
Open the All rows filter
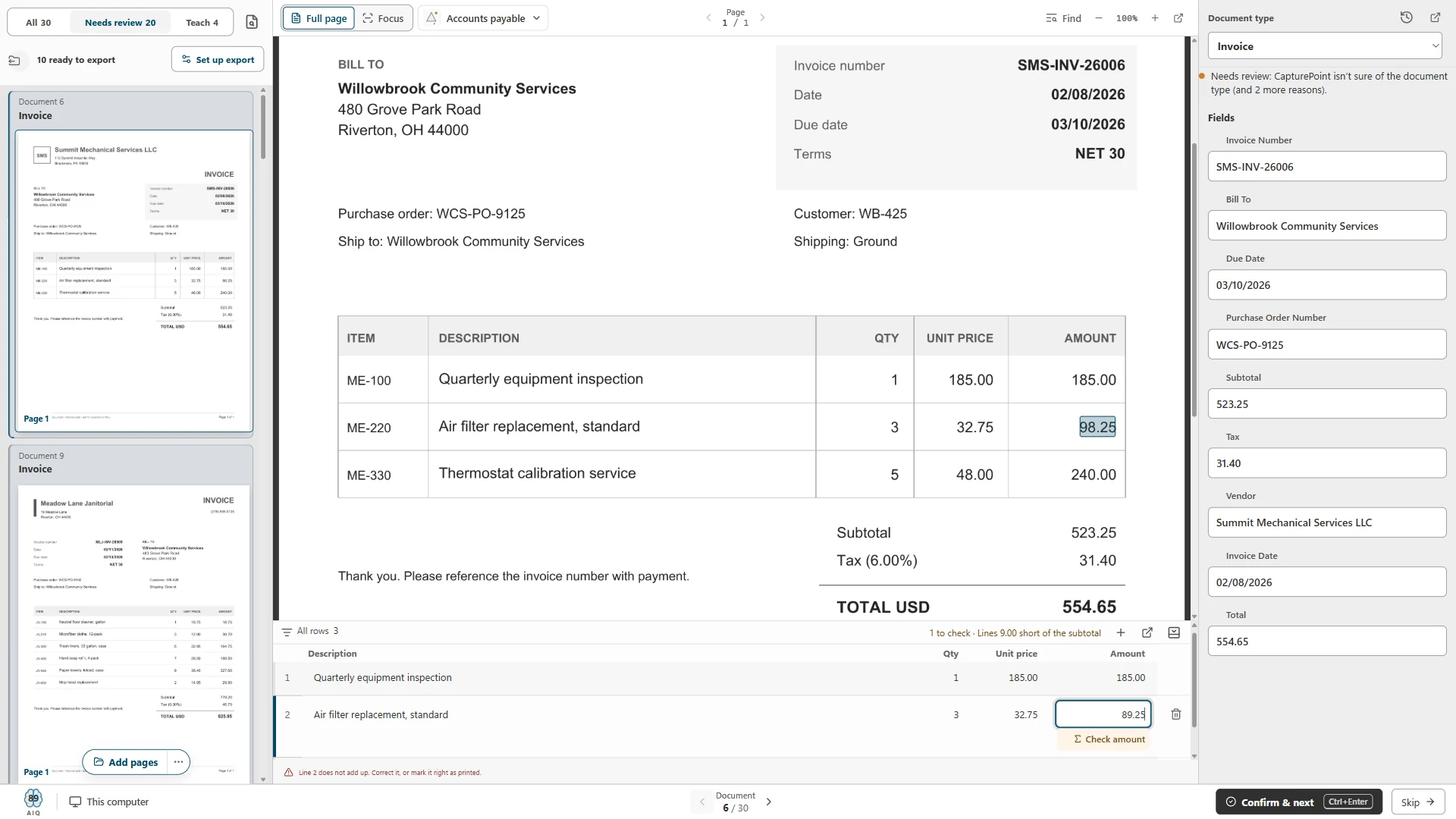click(309, 631)
